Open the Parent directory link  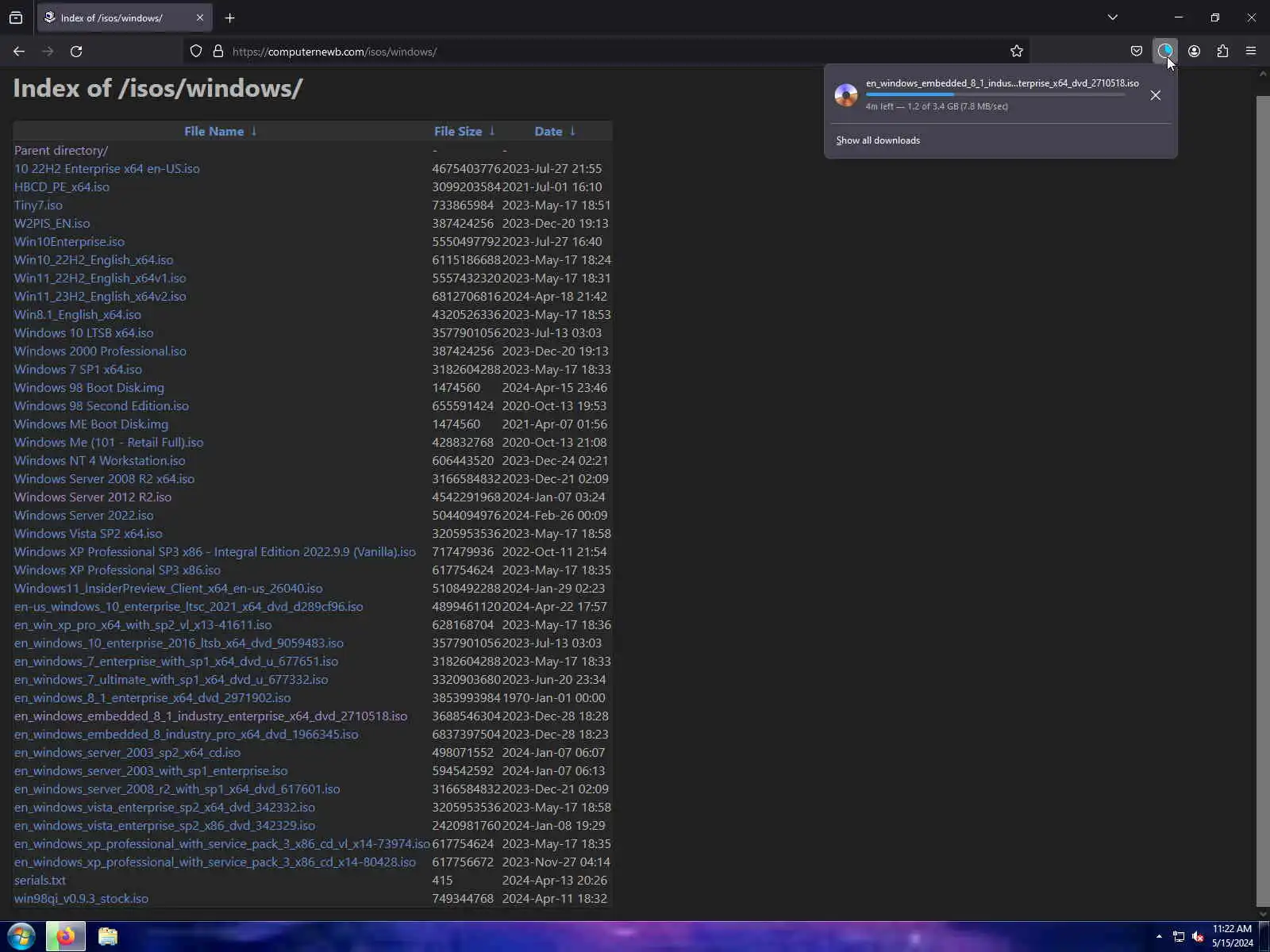(61, 151)
